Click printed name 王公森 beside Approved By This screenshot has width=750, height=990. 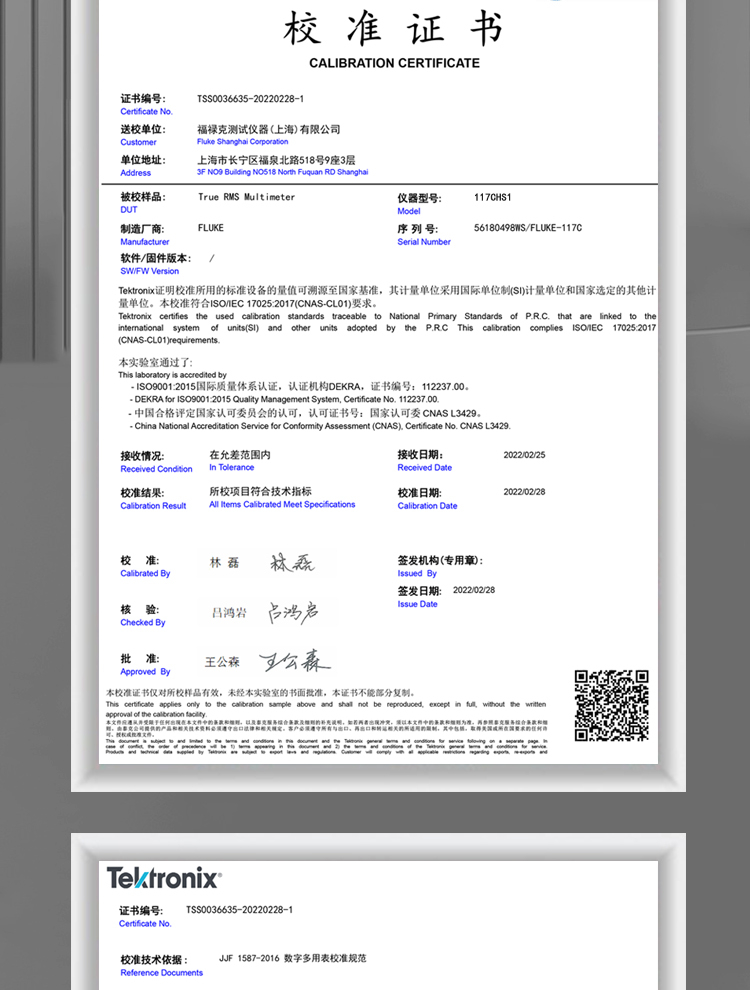point(222,662)
